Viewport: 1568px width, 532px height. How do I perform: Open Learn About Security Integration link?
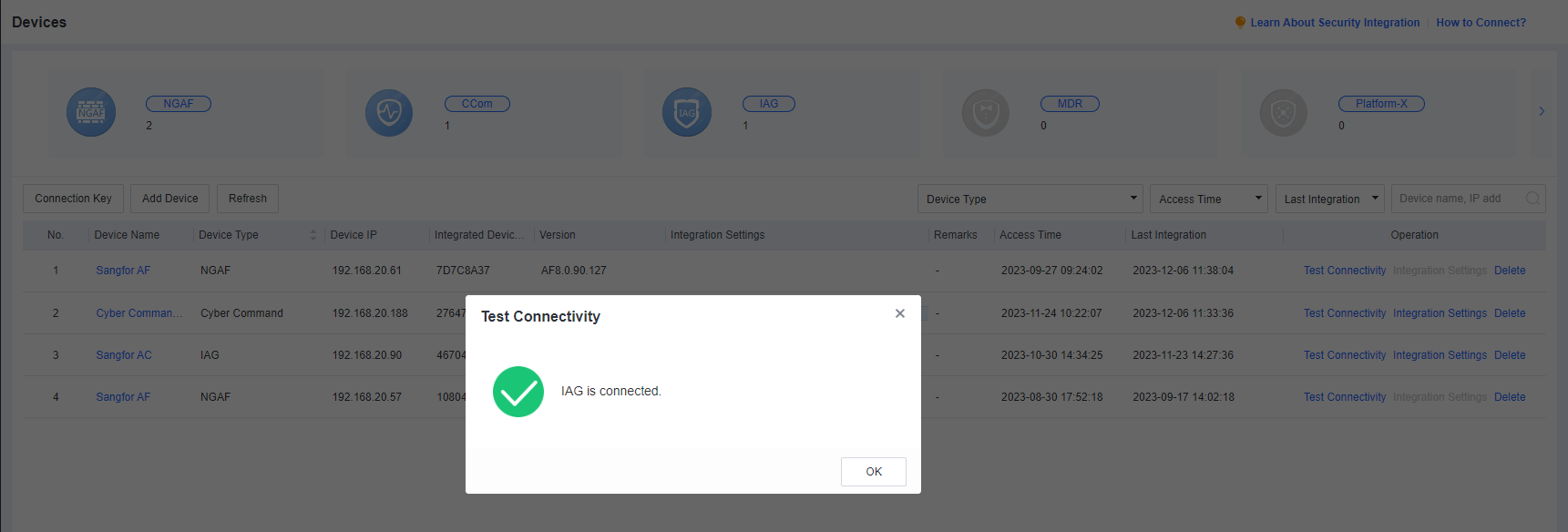(1334, 23)
